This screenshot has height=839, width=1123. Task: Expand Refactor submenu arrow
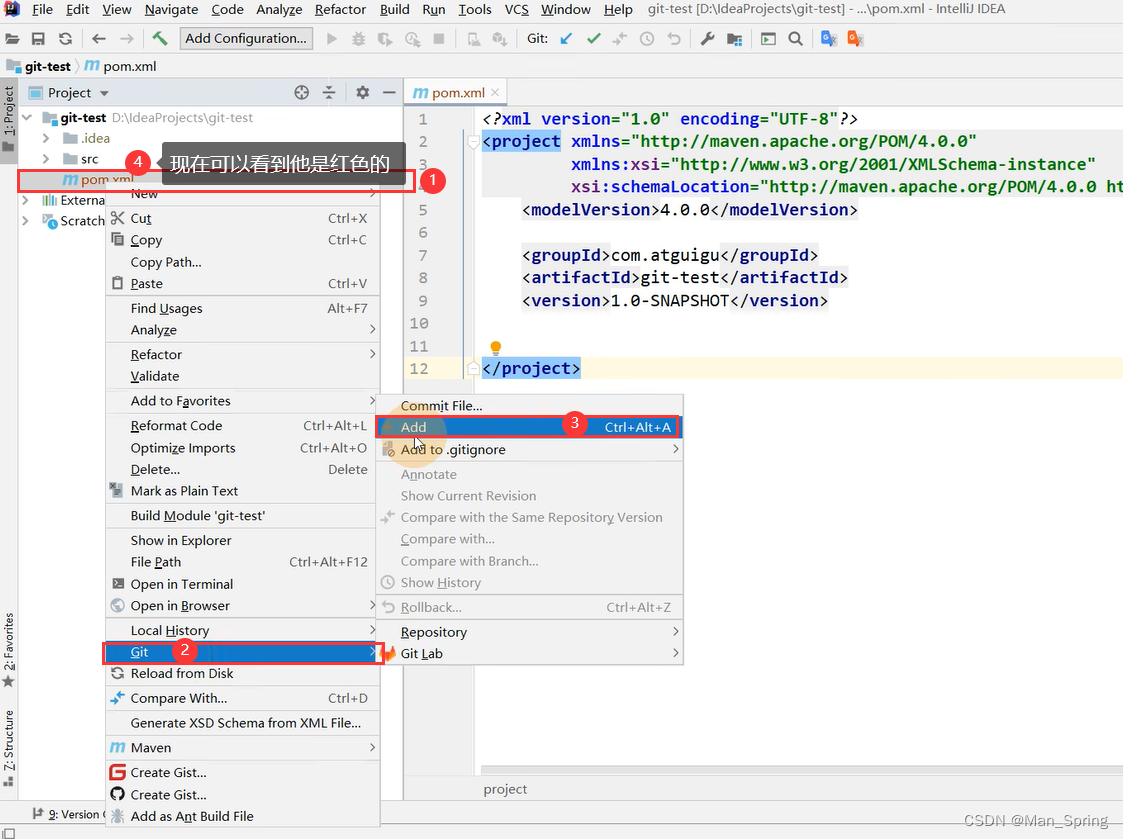(372, 354)
